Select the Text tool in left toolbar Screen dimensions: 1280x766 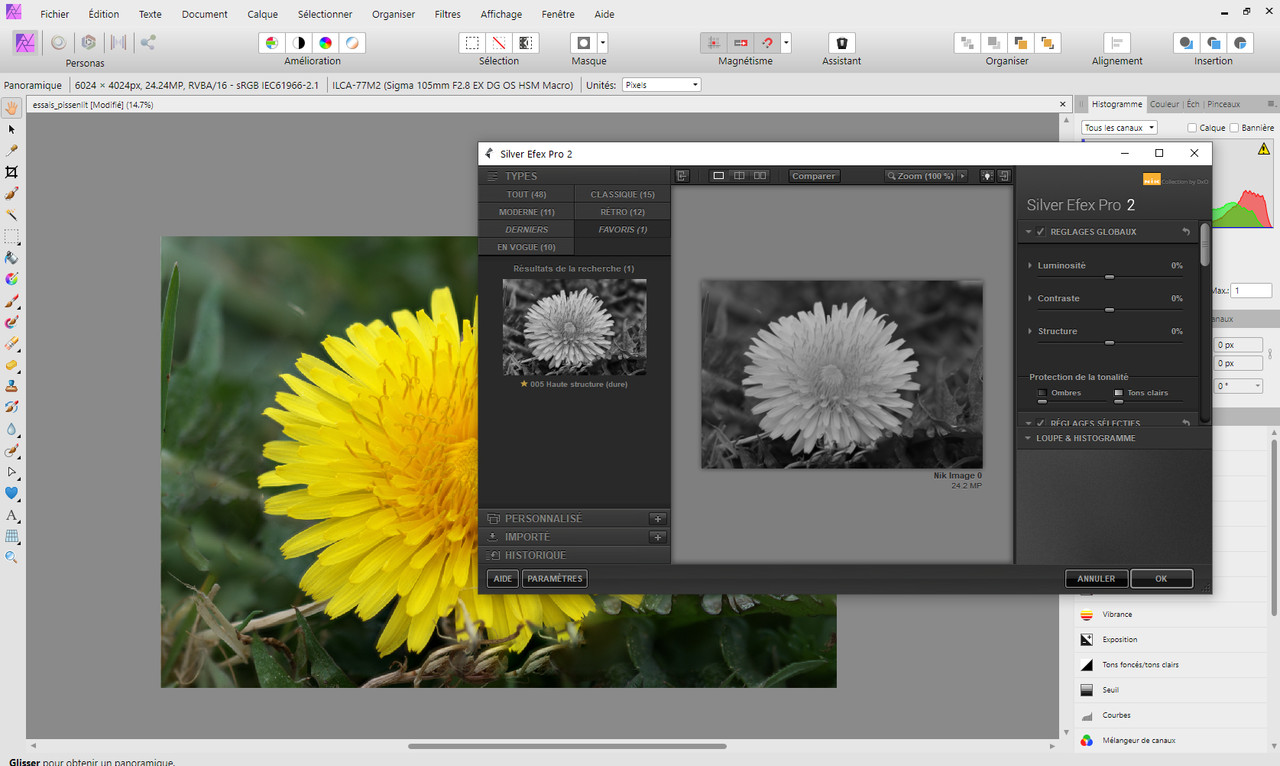coord(12,515)
